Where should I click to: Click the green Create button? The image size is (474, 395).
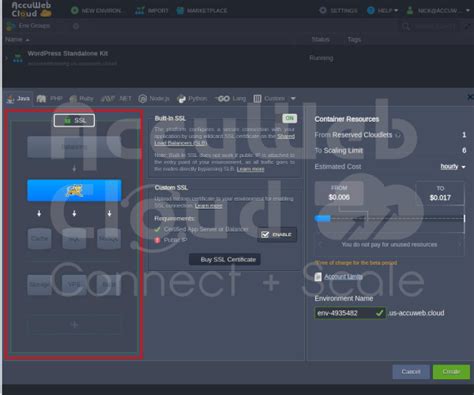point(451,372)
